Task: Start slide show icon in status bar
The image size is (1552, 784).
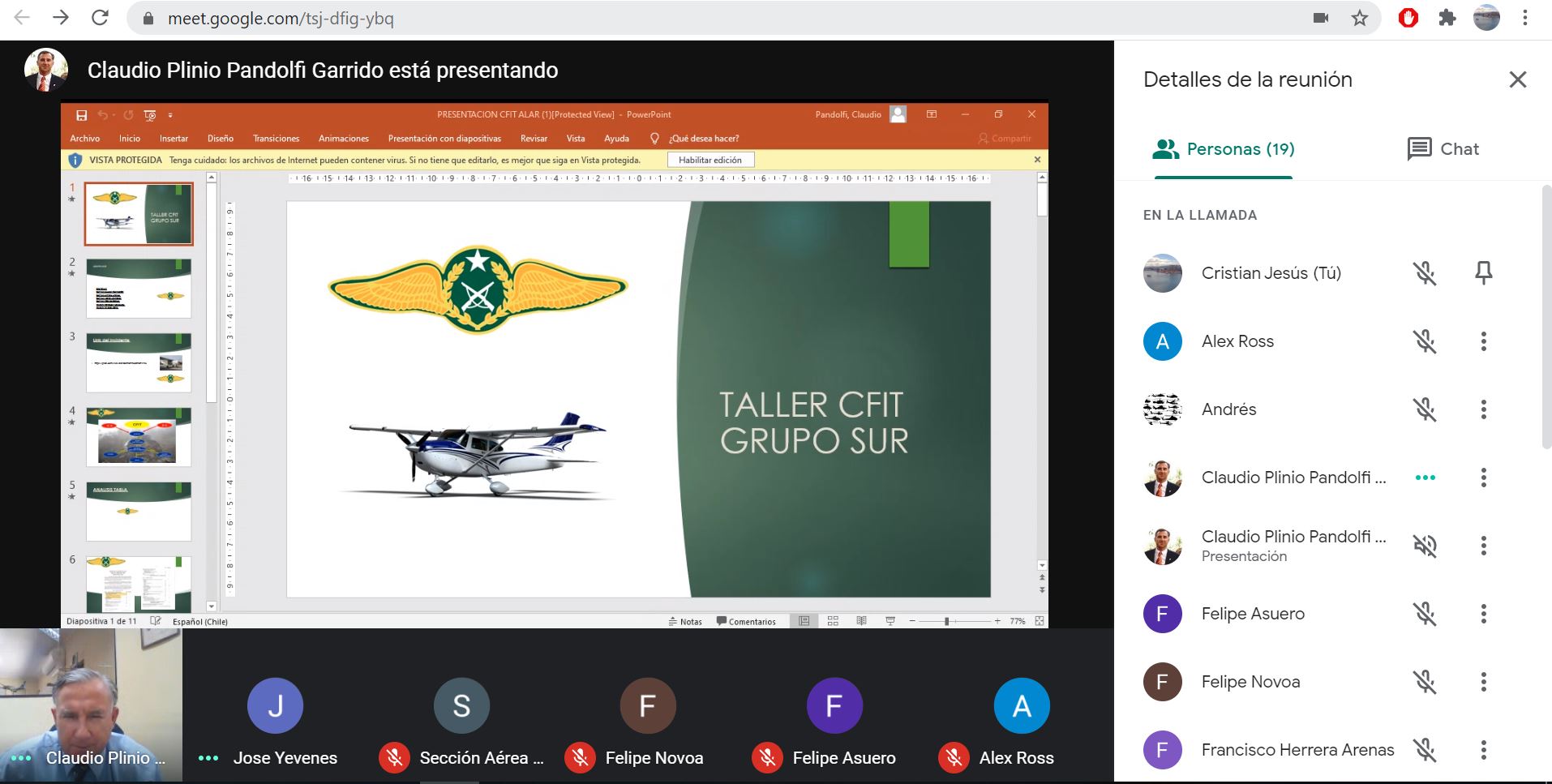Action: pyautogui.click(x=890, y=621)
